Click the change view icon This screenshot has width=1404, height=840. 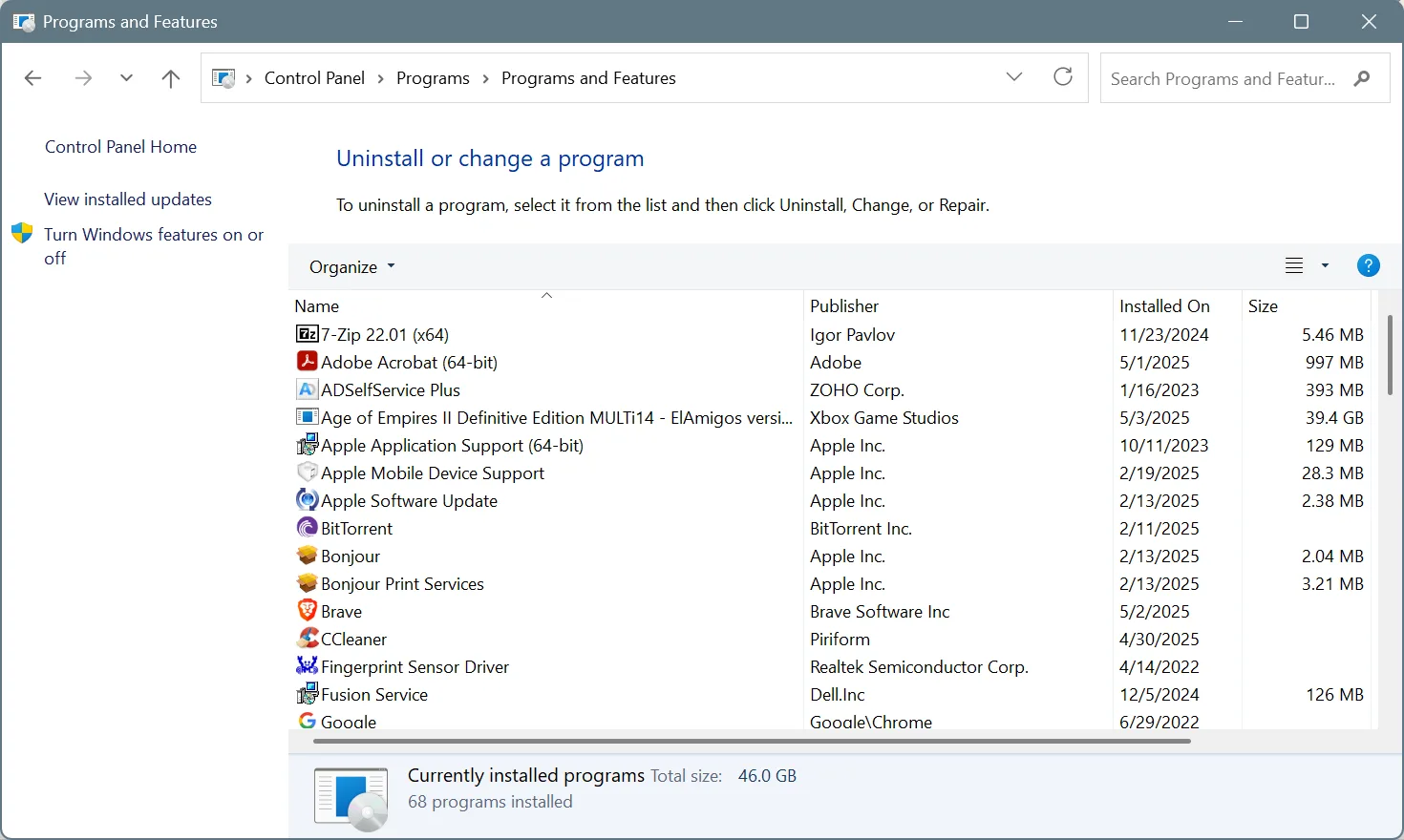[x=1294, y=266]
